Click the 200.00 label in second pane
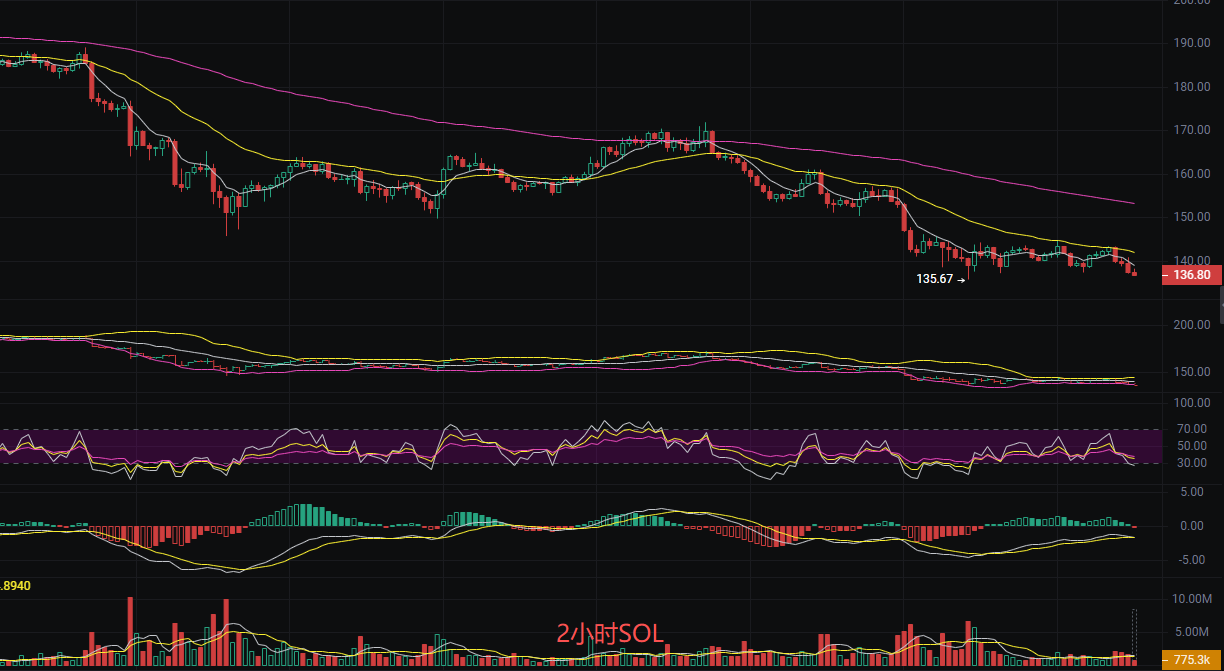The image size is (1224, 671). pyautogui.click(x=1192, y=325)
